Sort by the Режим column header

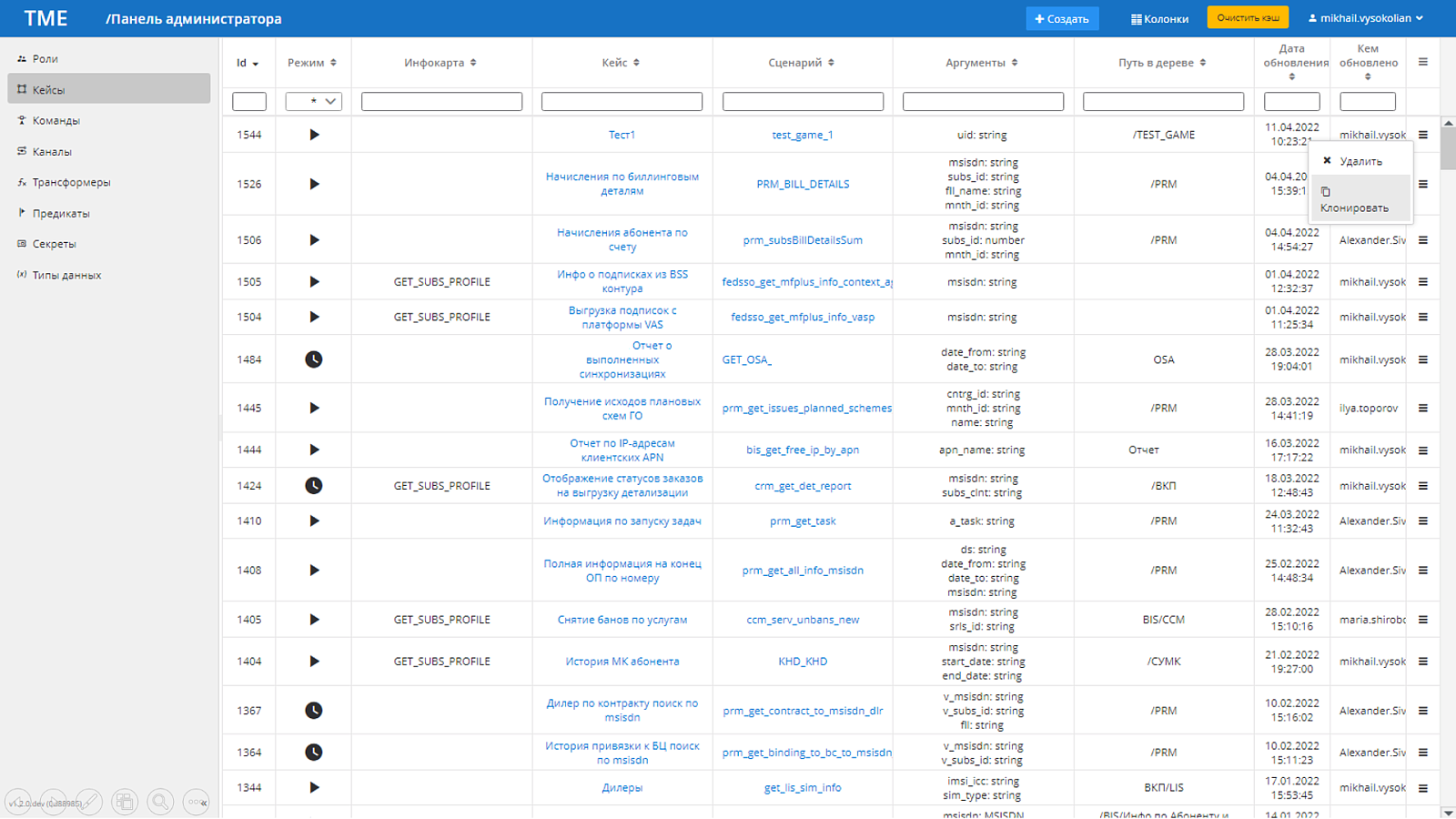click(312, 63)
